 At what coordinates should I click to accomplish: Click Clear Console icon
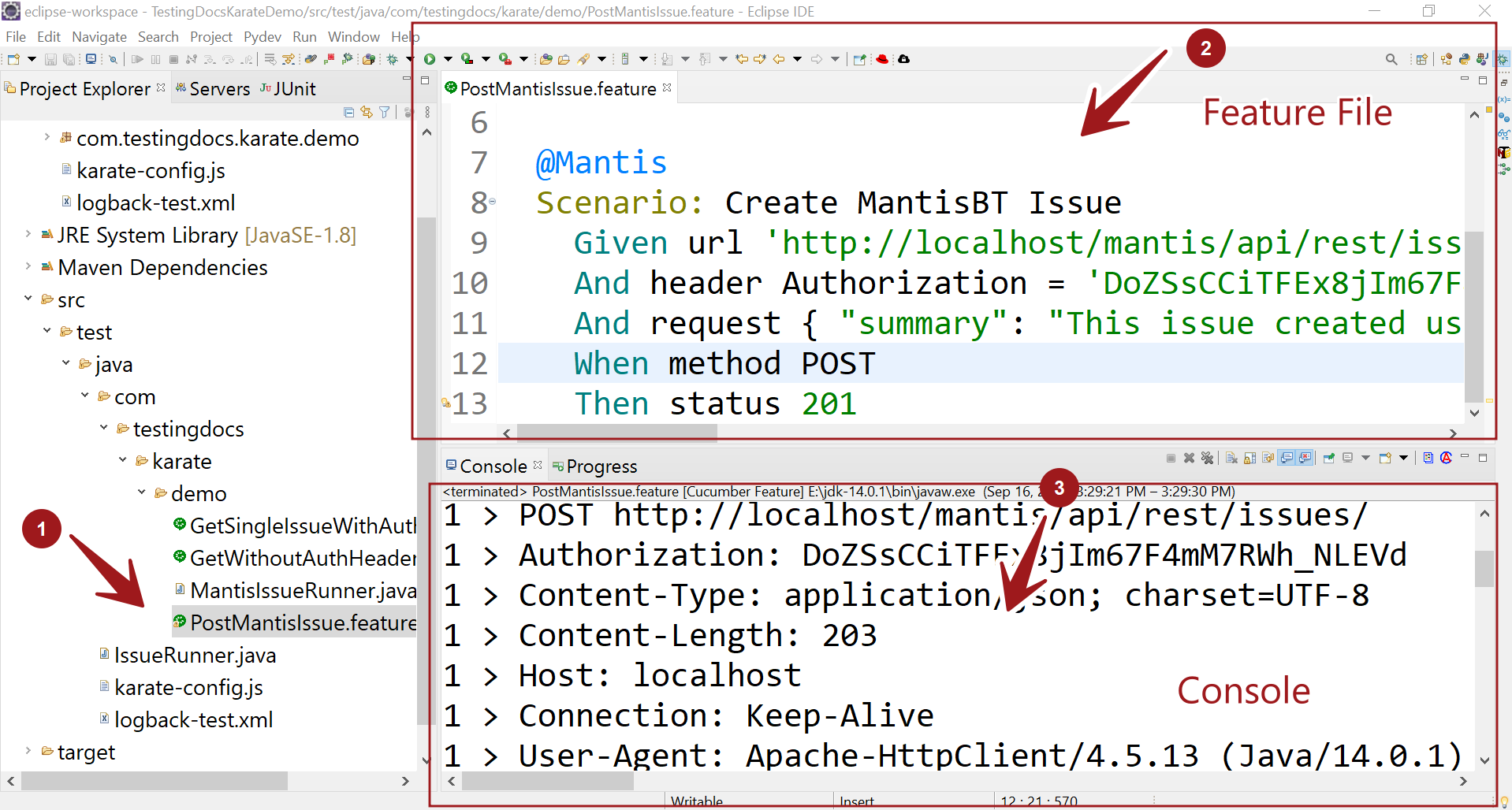[x=1231, y=458]
